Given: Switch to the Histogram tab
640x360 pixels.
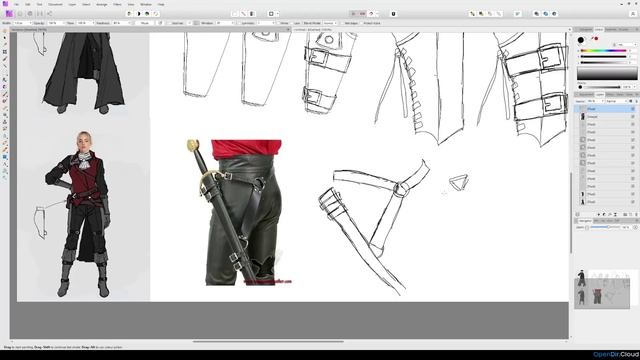Looking at the screenshot, I should 586,29.
